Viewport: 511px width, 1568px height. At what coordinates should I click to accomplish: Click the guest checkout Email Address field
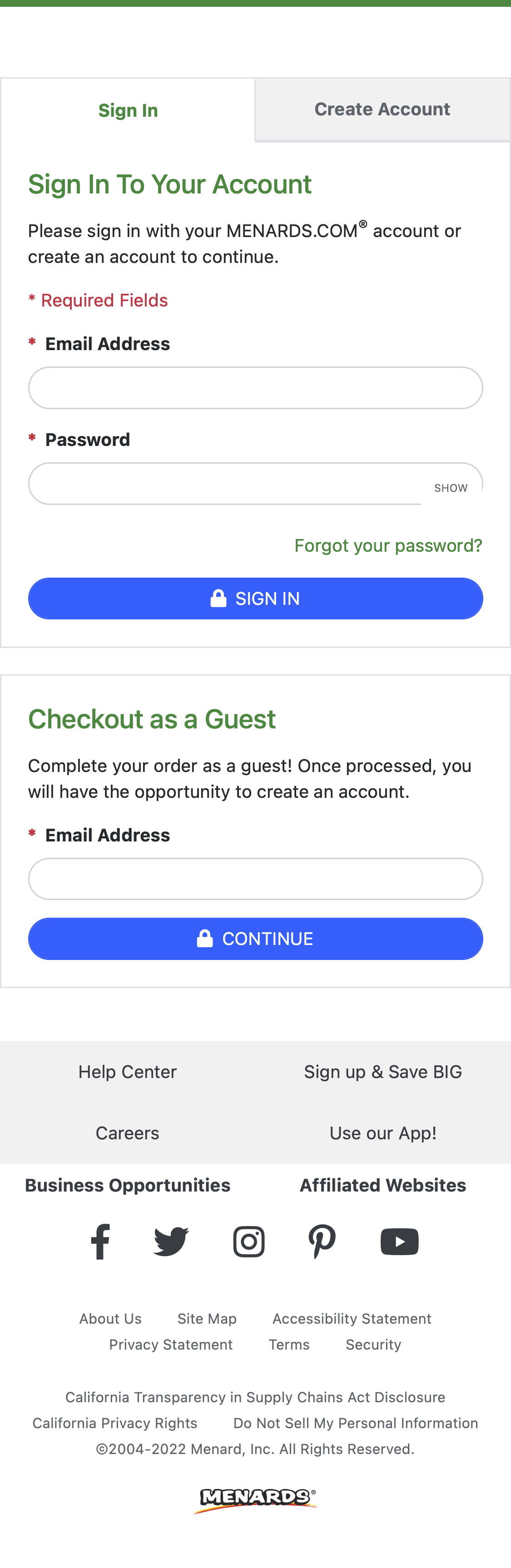(x=255, y=879)
